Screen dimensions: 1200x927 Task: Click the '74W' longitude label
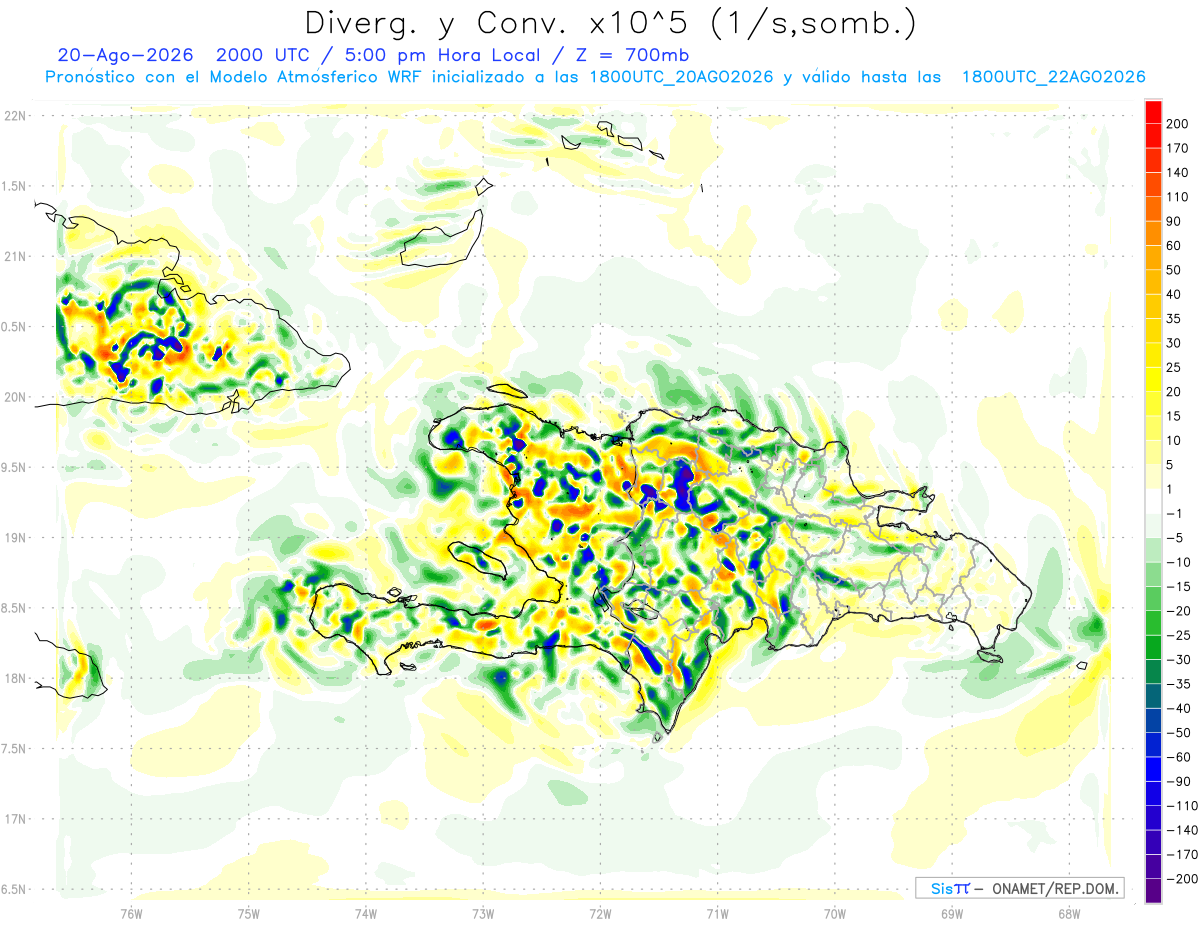click(x=365, y=913)
